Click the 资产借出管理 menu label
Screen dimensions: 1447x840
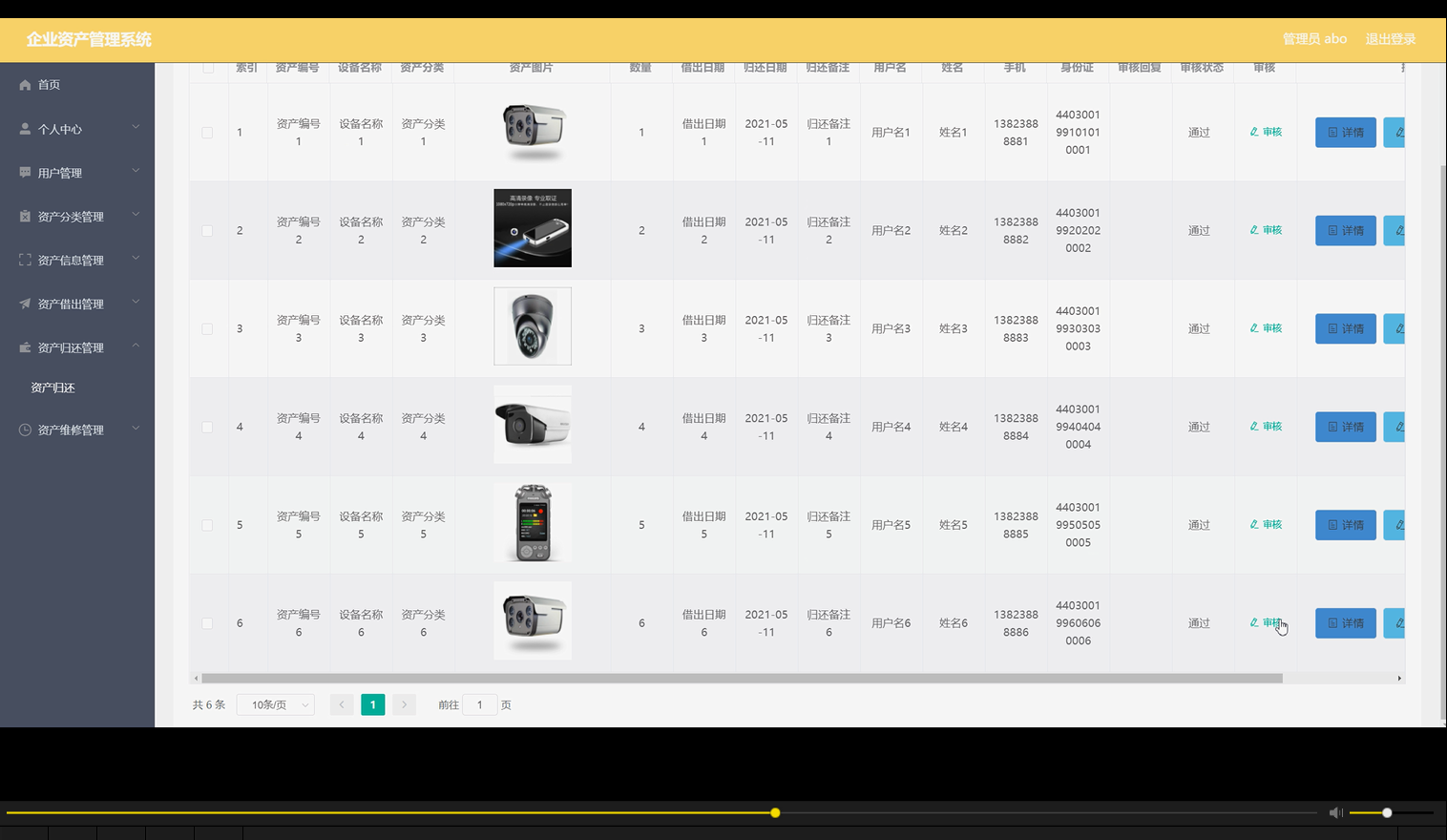click(x=71, y=304)
